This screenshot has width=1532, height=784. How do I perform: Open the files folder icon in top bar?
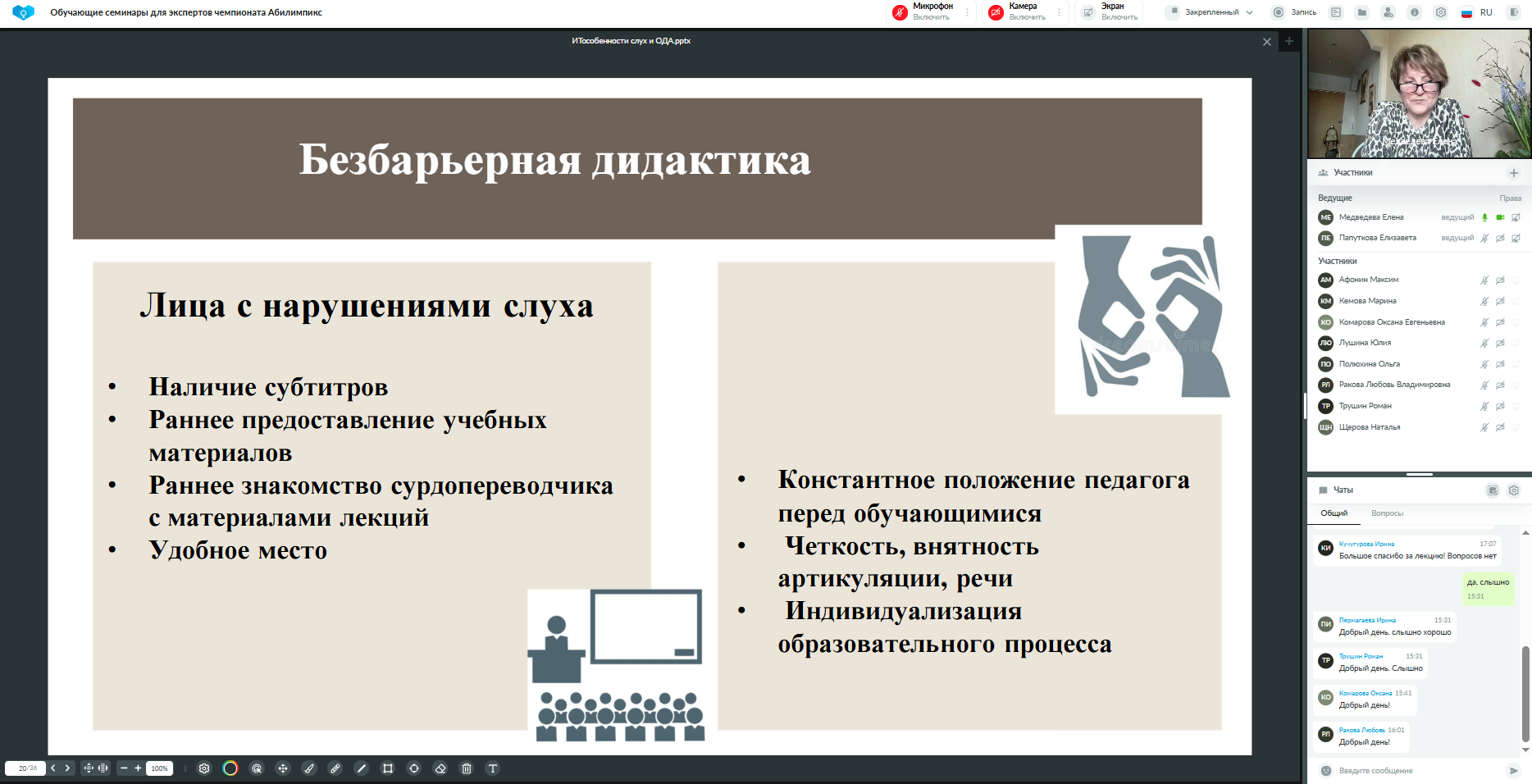pyautogui.click(x=1362, y=12)
